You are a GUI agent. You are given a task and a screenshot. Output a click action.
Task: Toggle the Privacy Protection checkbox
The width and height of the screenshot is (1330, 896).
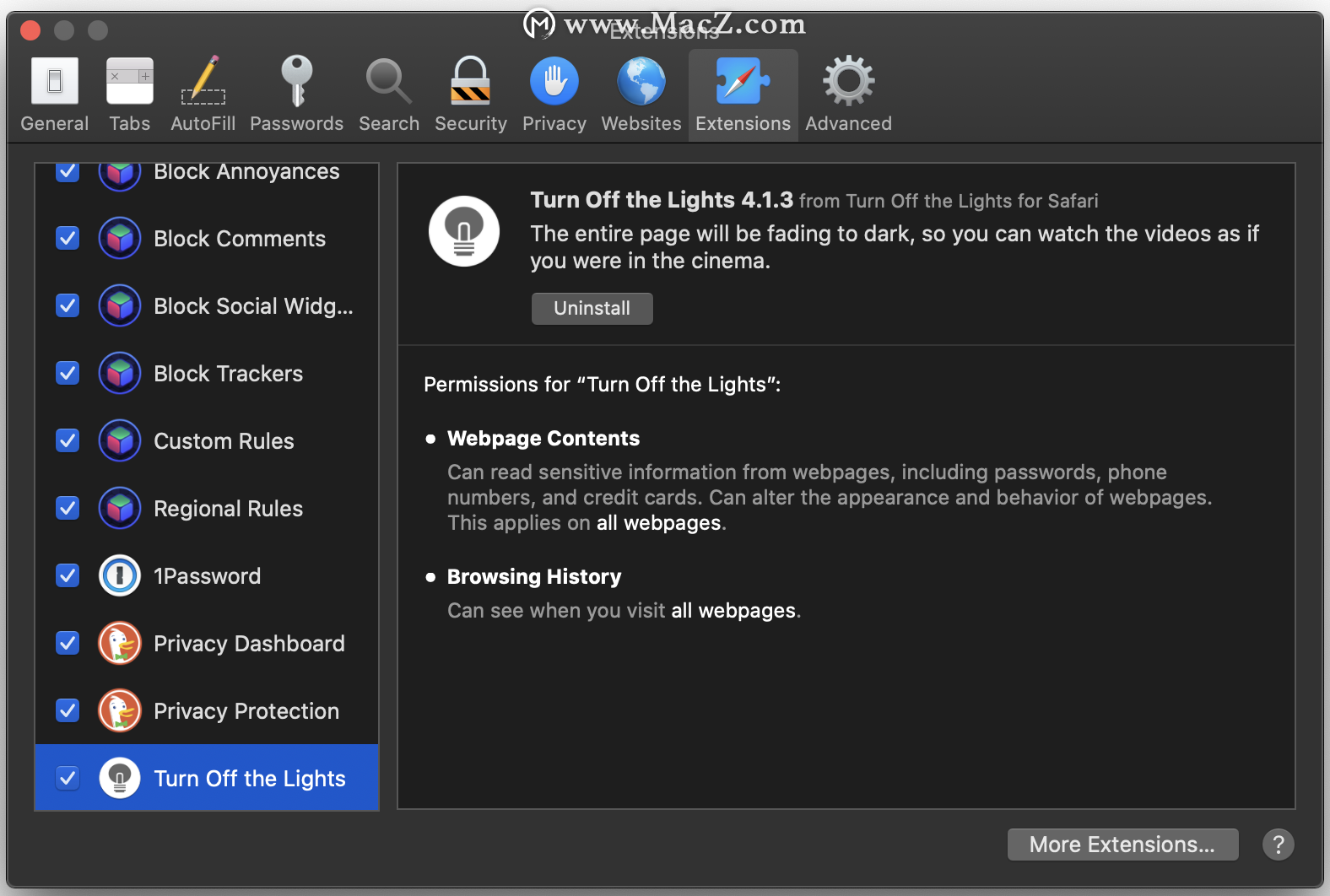tap(68, 711)
